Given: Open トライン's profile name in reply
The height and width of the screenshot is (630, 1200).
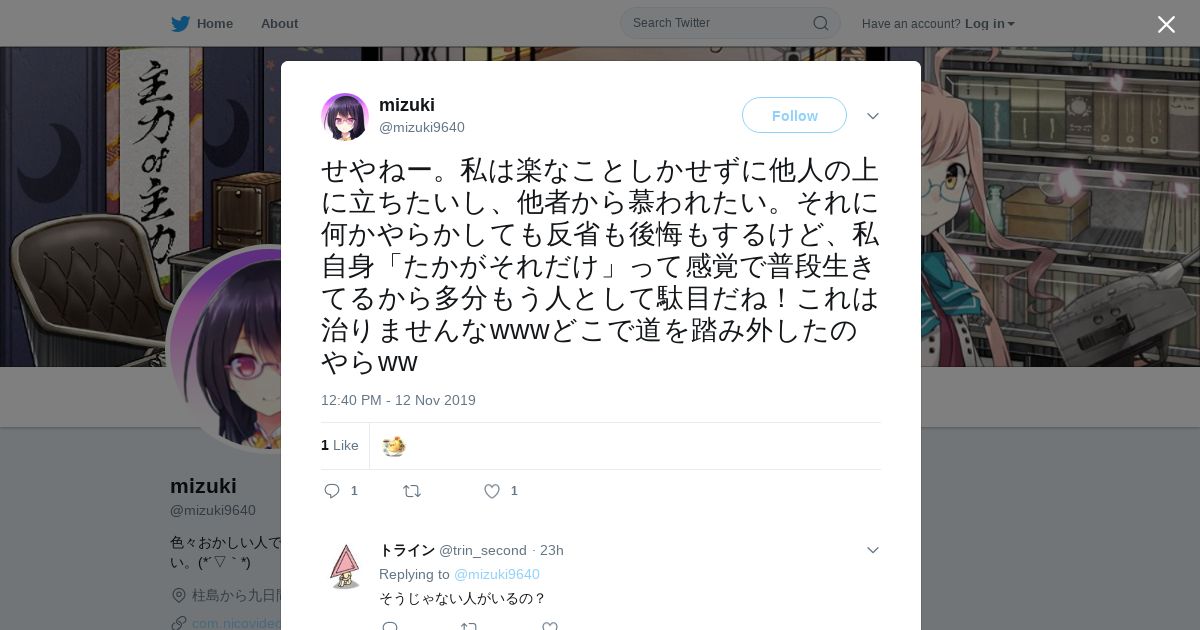Looking at the screenshot, I should [407, 550].
